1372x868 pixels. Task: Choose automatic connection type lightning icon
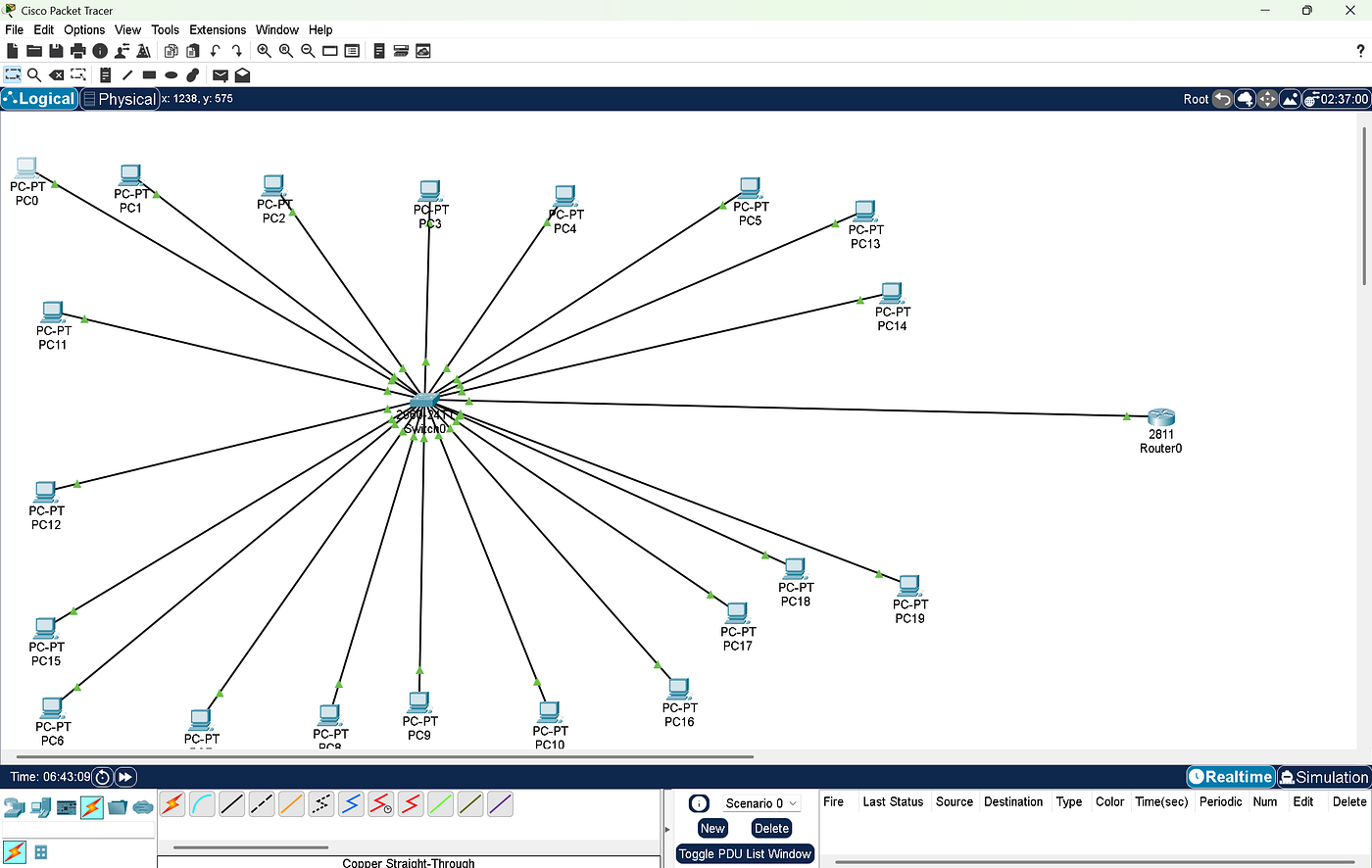click(x=172, y=804)
